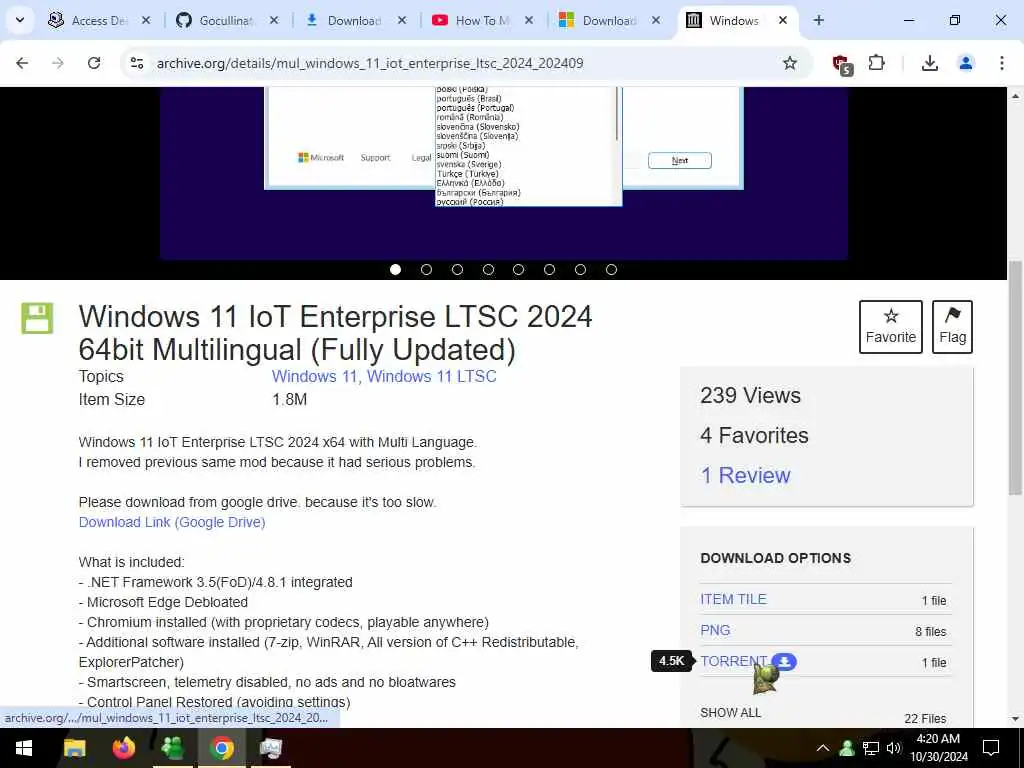Viewport: 1024px width, 768px height.
Task: Click Chrome icon in the taskbar
Action: click(221, 748)
